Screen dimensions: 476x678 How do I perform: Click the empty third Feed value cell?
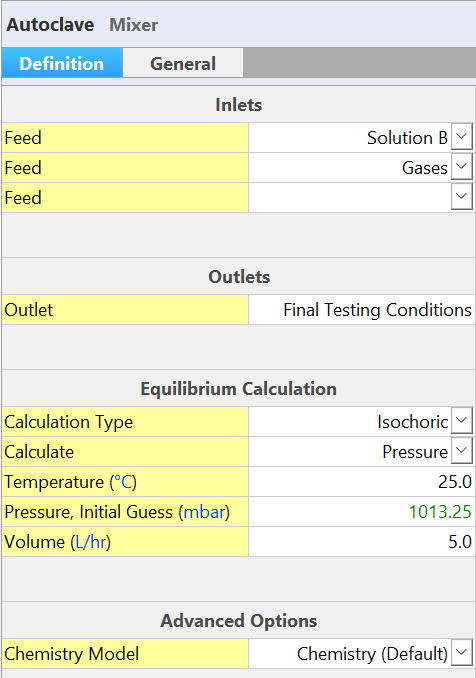click(x=350, y=198)
